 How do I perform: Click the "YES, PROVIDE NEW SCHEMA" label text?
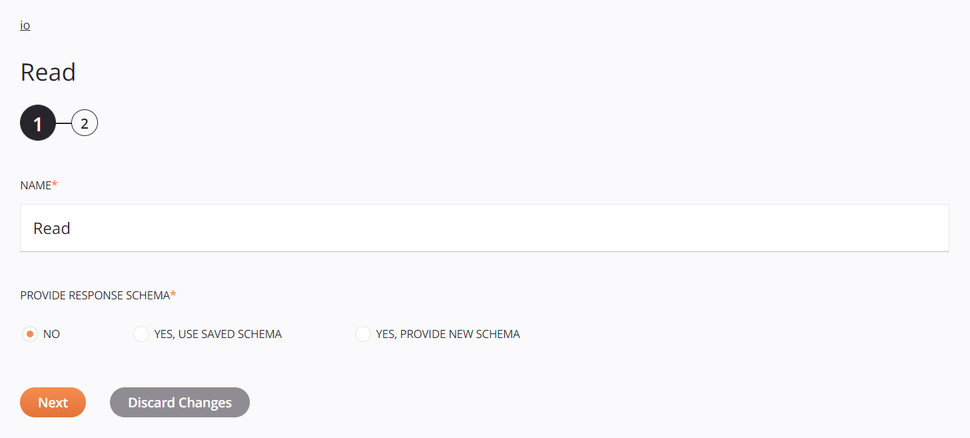click(x=447, y=334)
